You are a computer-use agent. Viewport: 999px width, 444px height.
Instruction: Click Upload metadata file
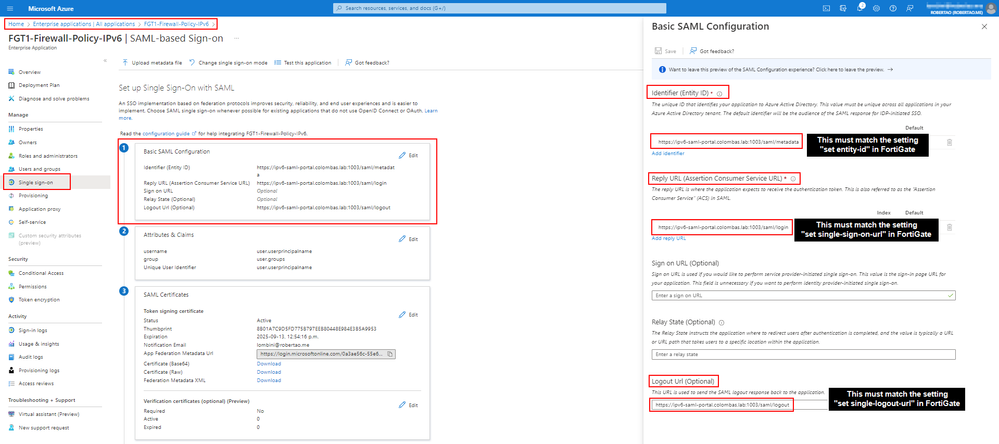[x=152, y=63]
